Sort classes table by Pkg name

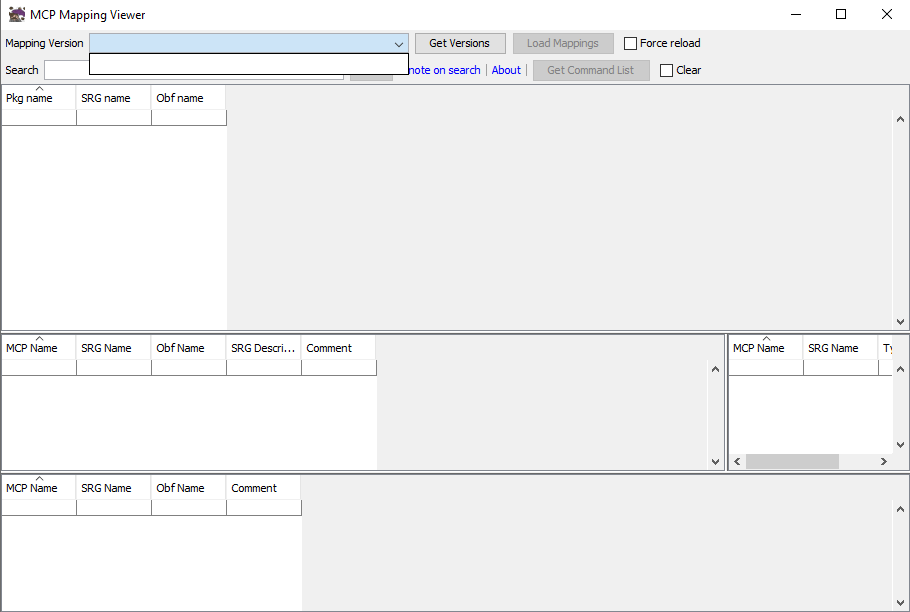[38, 98]
